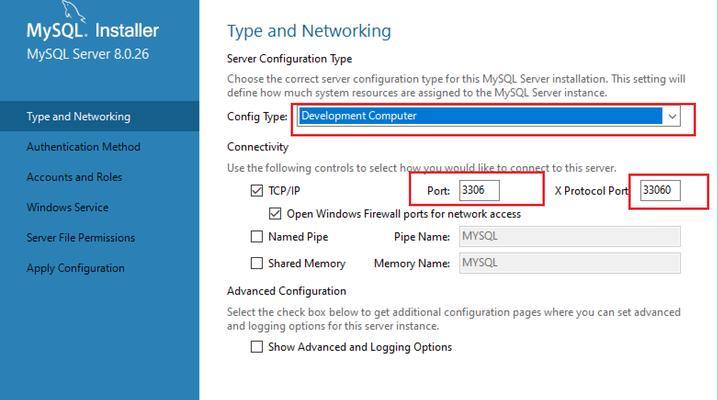Screen dimensions: 718x400
Task: Click the Port field showing 3306
Action: pyautogui.click(x=479, y=190)
